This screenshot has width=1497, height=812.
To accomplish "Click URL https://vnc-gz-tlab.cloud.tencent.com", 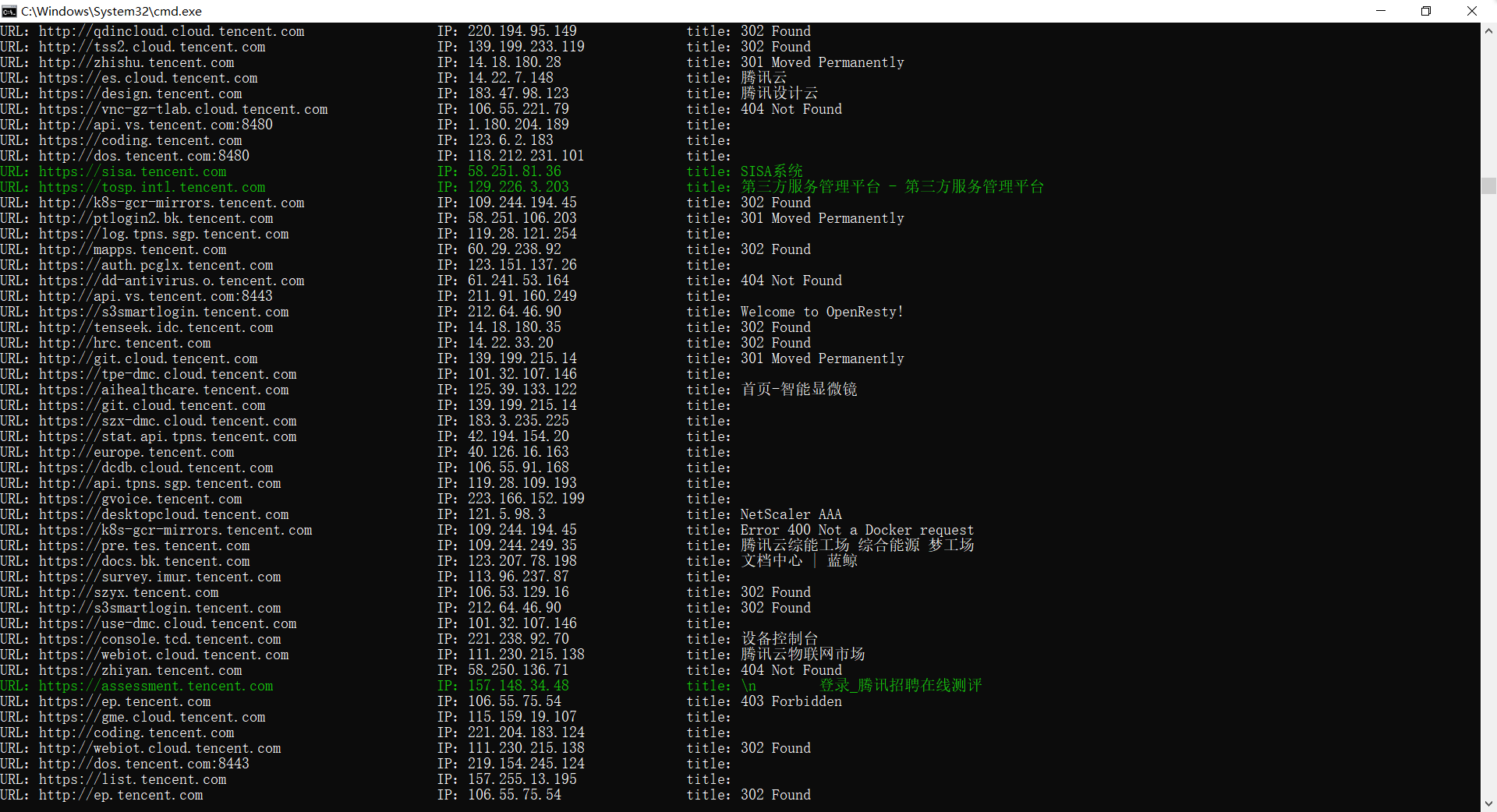I will pos(183,109).
